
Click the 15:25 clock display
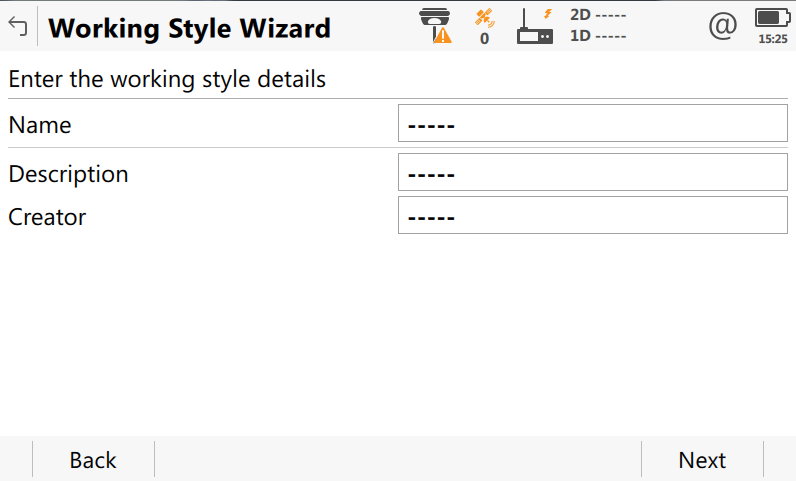tap(773, 39)
